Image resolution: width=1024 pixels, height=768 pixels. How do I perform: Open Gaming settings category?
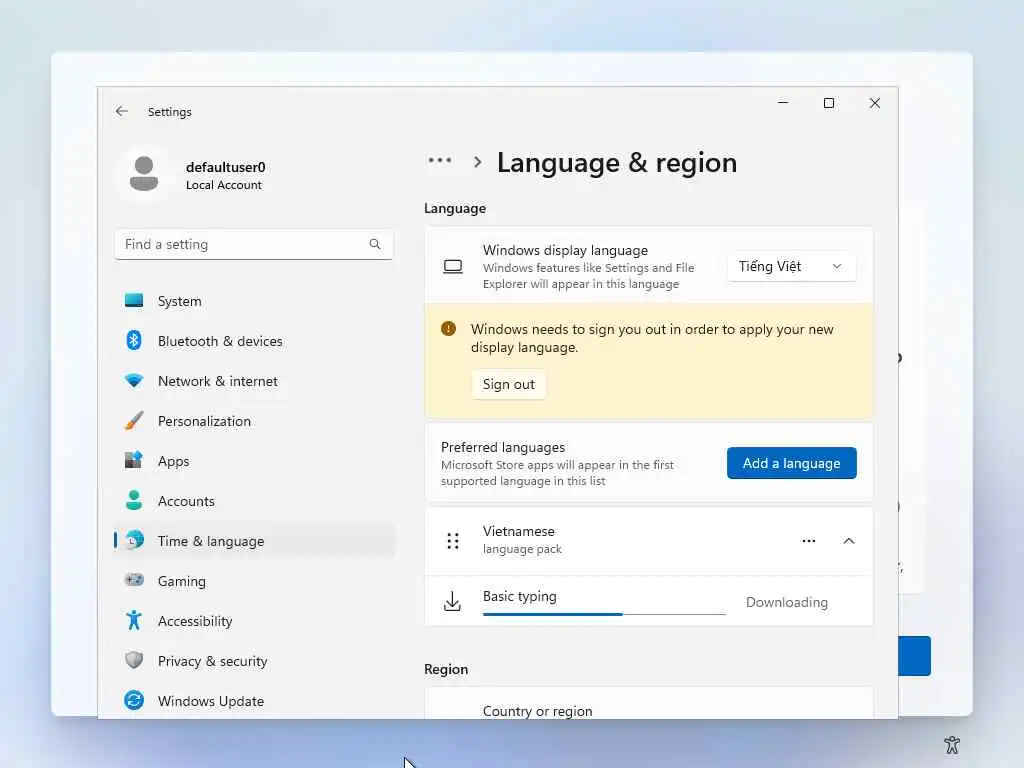[255, 581]
